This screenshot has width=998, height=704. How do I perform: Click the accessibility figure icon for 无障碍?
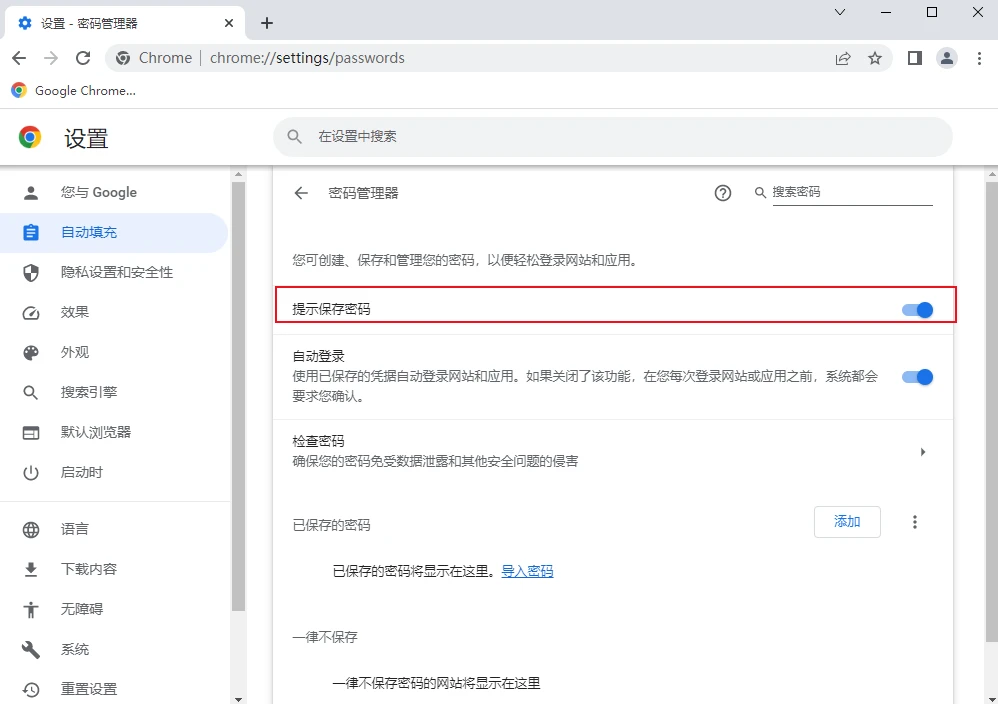(31, 610)
